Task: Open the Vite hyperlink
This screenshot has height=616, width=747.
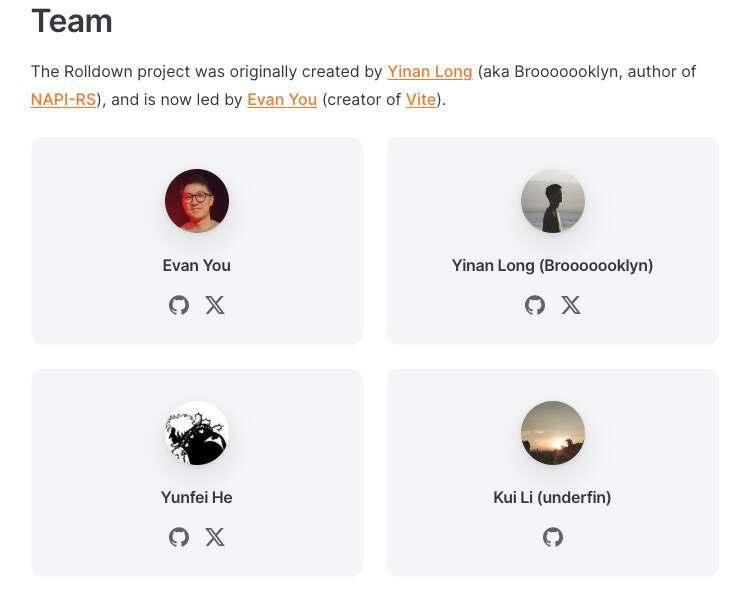Action: coord(421,100)
